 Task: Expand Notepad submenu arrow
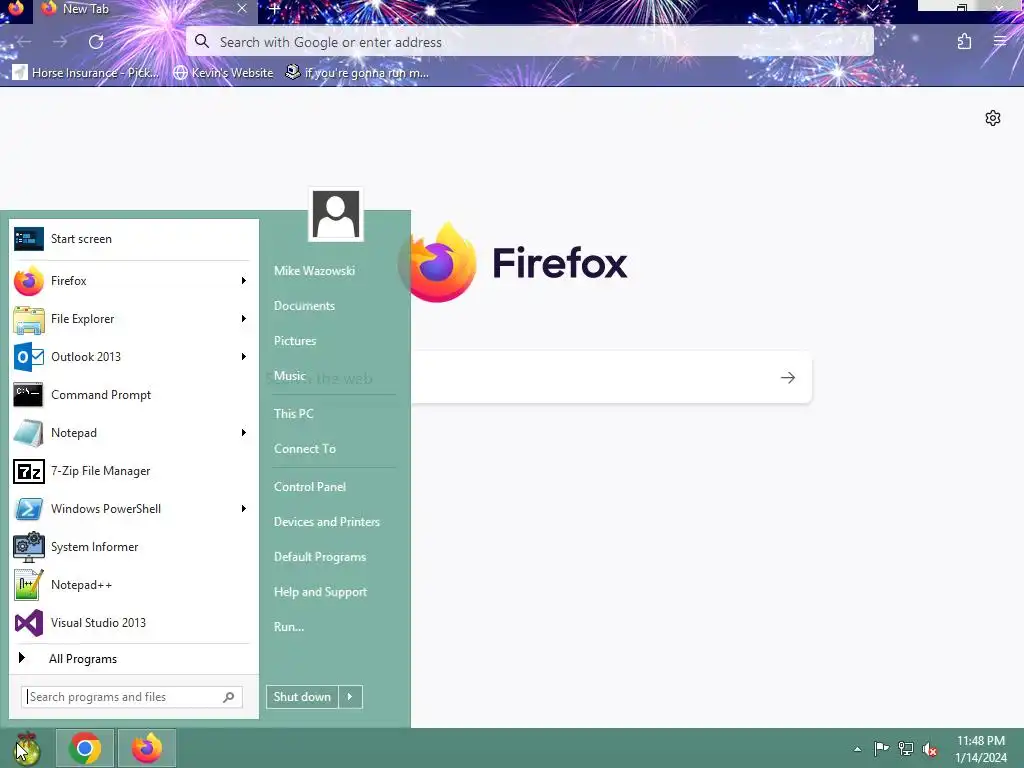[244, 433]
